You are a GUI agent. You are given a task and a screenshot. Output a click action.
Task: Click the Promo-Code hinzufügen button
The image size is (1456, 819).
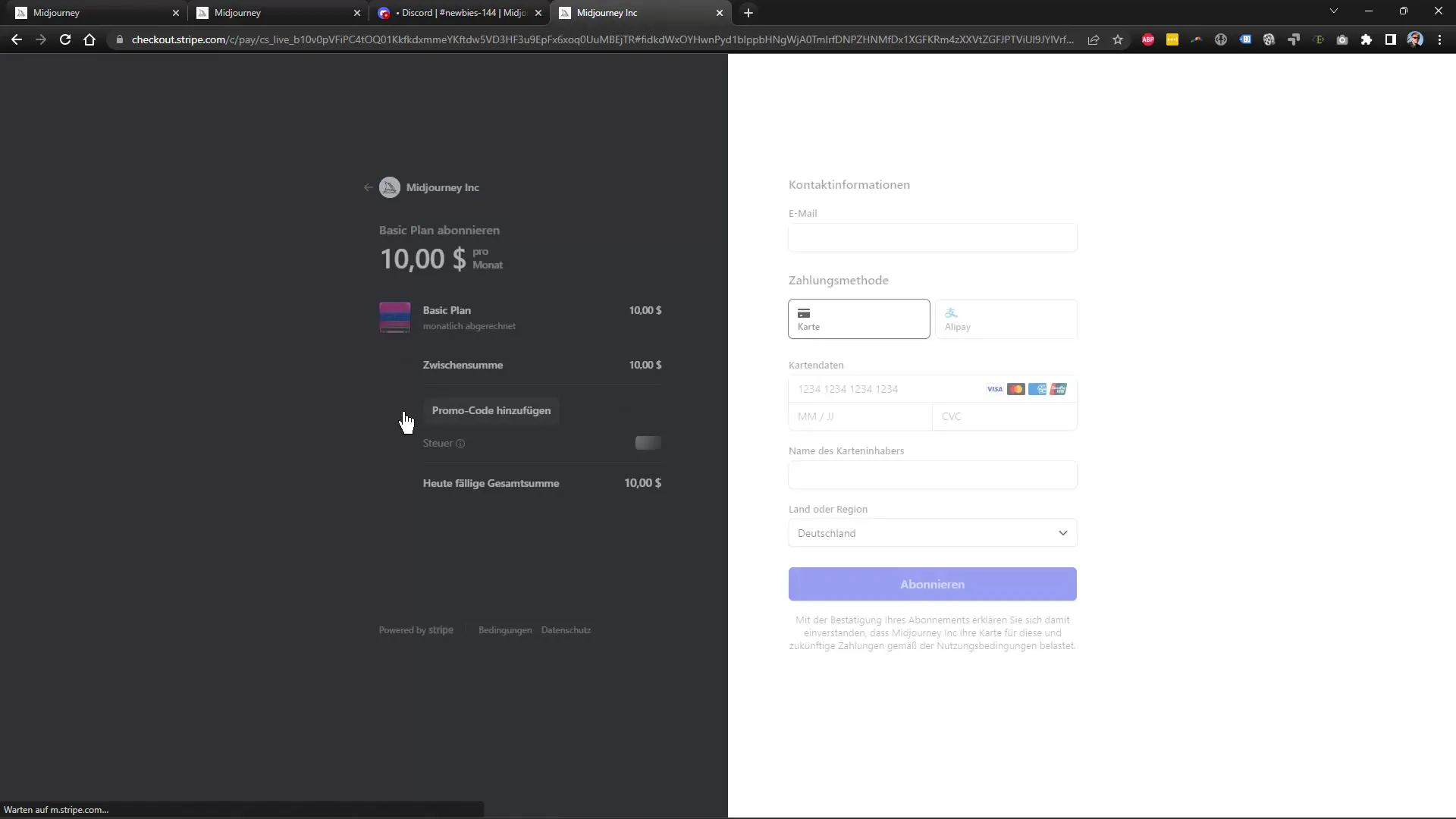point(491,410)
